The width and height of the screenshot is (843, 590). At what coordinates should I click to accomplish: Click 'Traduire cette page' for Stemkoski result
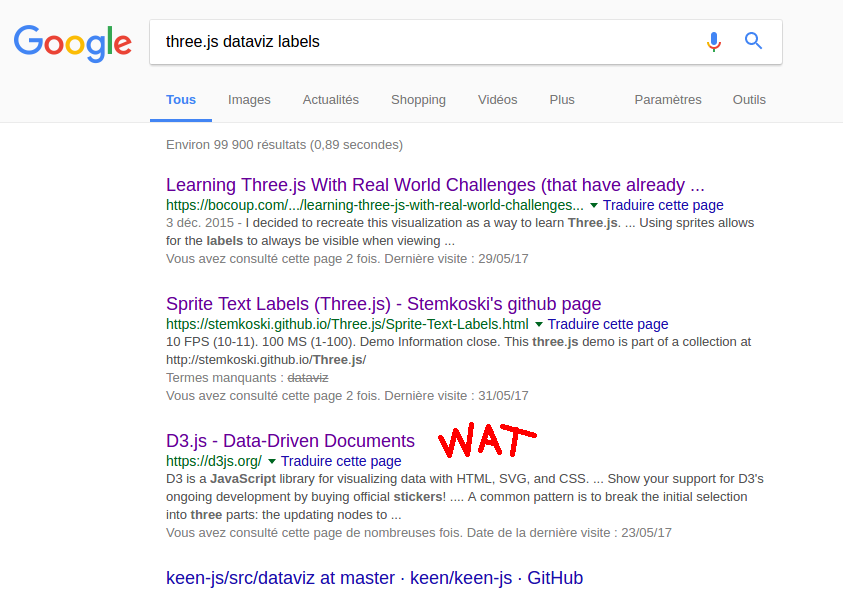[x=608, y=324]
